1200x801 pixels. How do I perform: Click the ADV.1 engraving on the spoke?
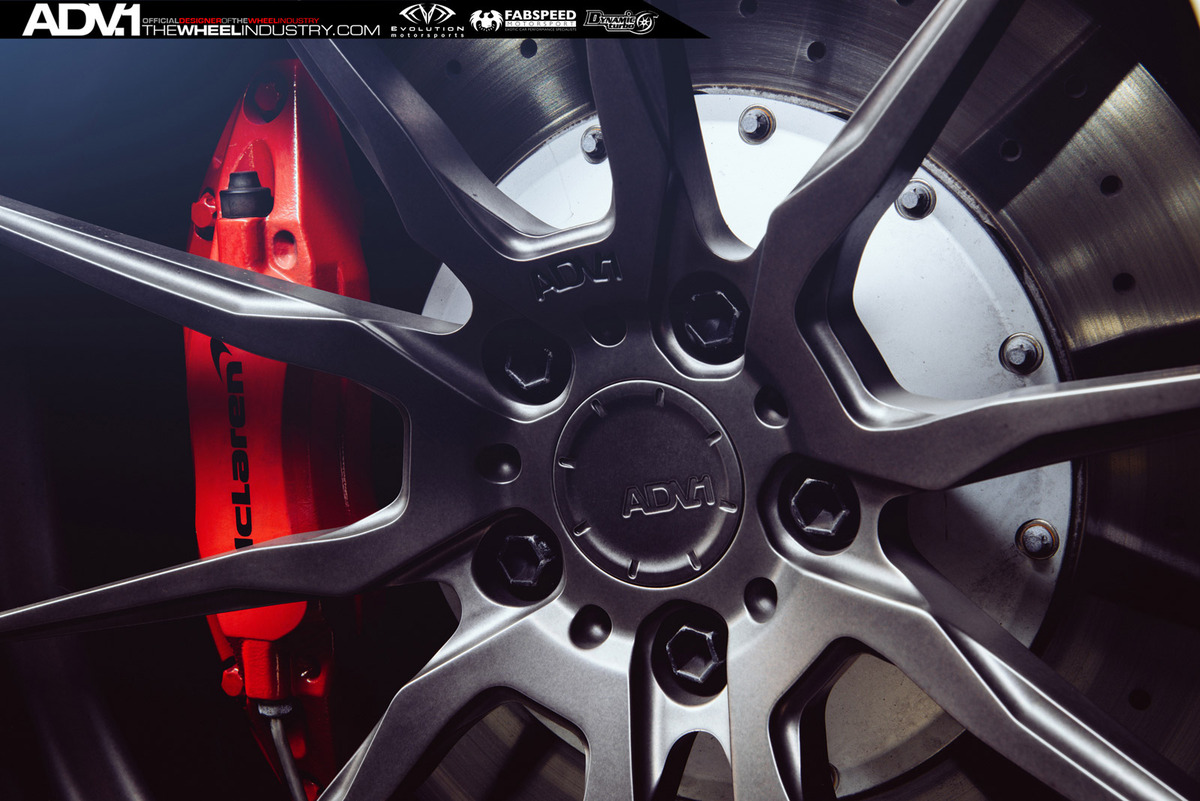[577, 278]
